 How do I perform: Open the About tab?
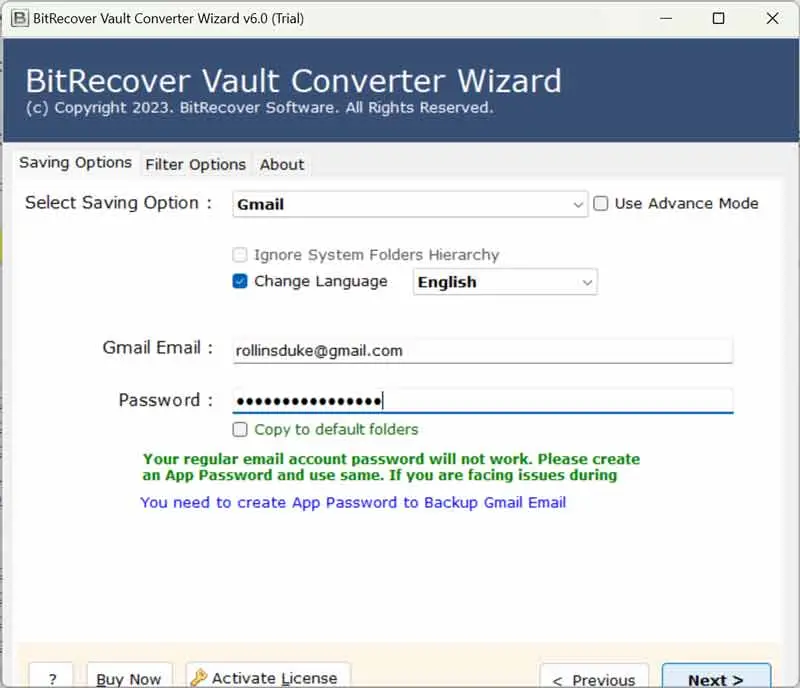(282, 164)
